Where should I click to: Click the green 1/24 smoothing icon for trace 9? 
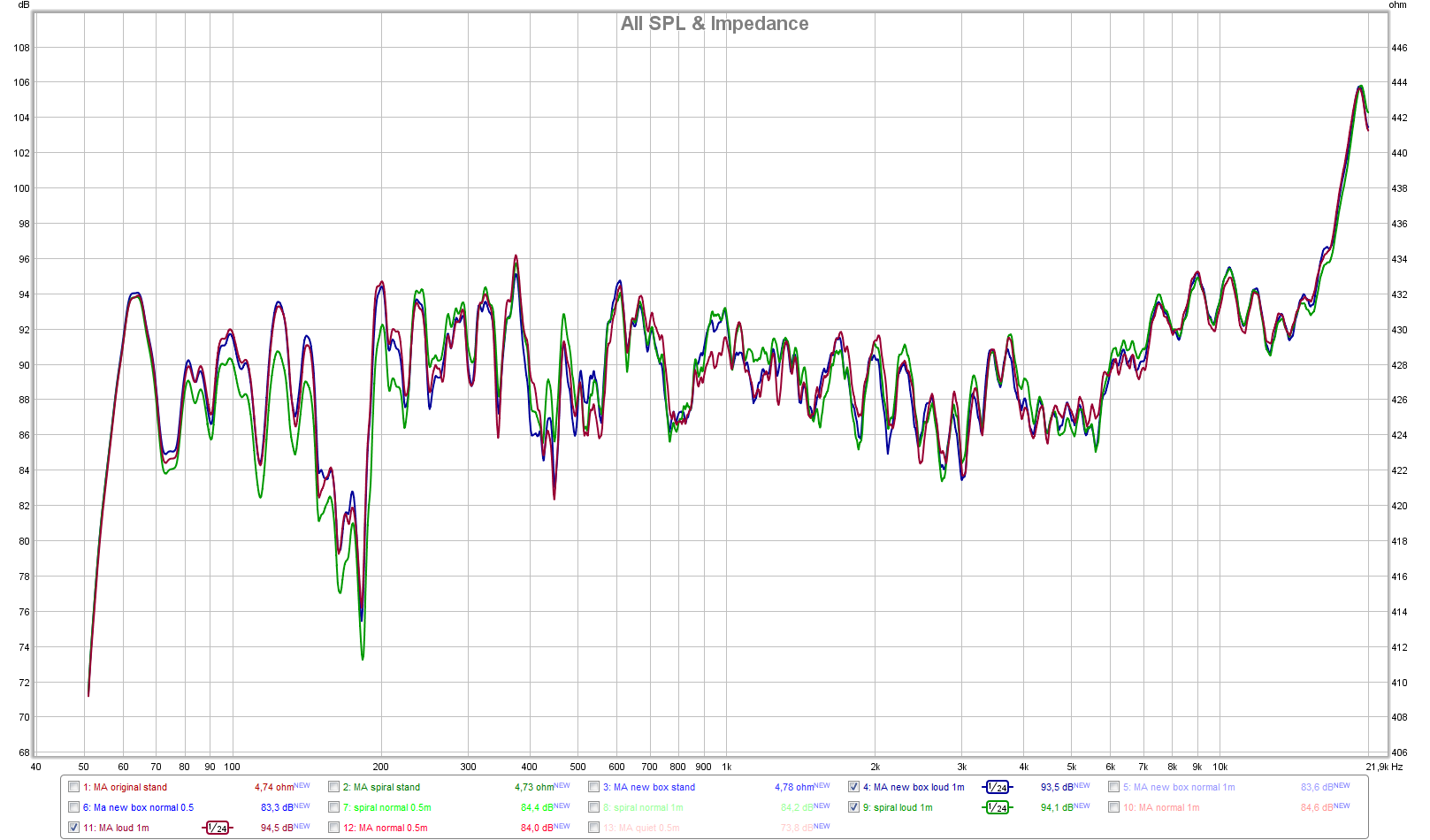coord(997,807)
